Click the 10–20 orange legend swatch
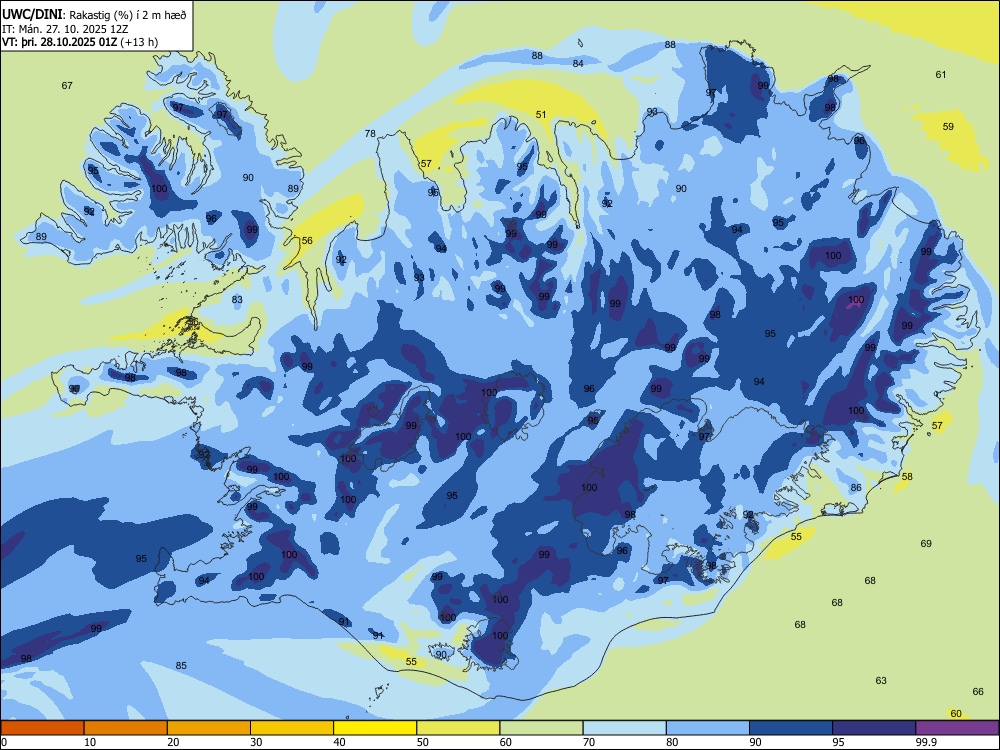Screen dimensions: 1000x750 tap(126, 728)
